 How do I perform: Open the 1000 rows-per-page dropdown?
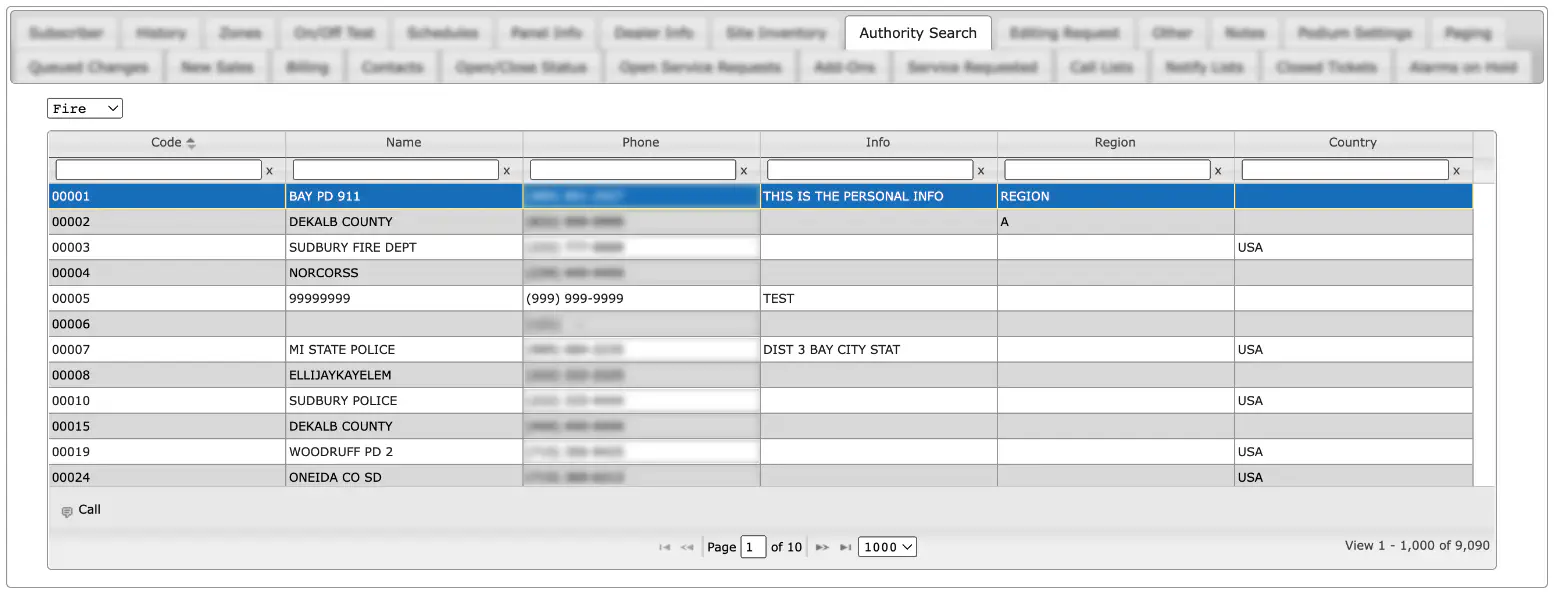click(887, 547)
